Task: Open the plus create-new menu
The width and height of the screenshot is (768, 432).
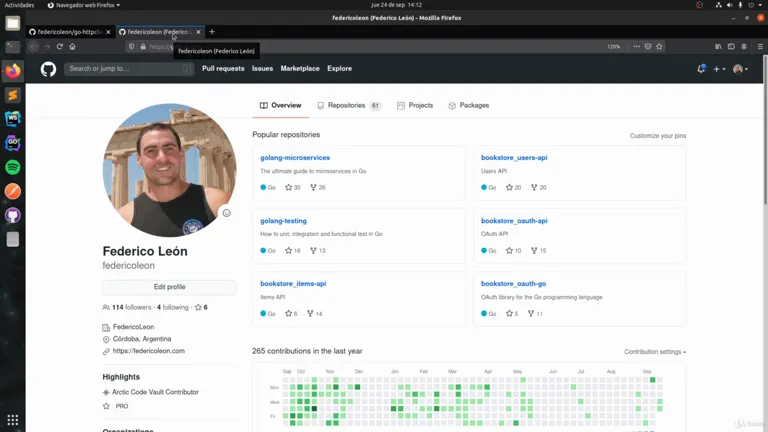Action: pyautogui.click(x=719, y=69)
